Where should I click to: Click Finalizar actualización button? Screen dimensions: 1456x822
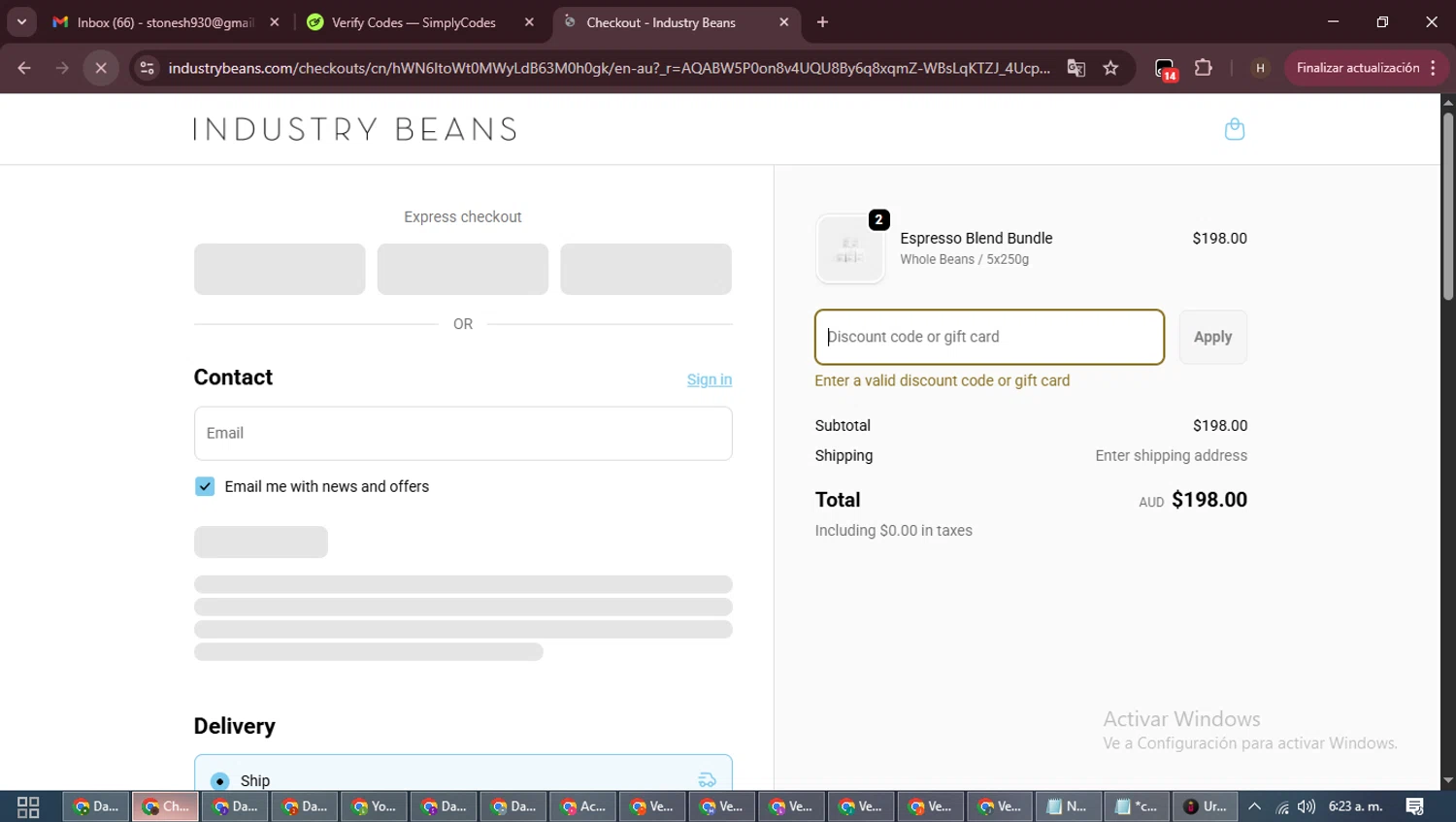tap(1357, 68)
